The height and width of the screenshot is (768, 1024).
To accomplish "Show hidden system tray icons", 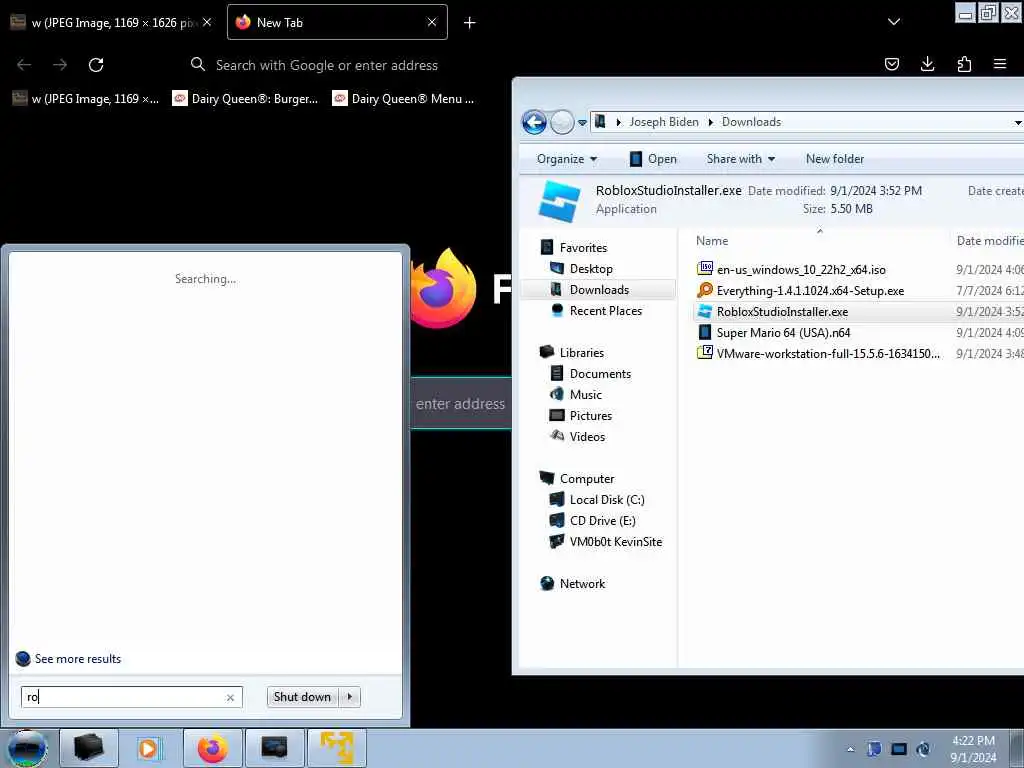I will tap(850, 749).
